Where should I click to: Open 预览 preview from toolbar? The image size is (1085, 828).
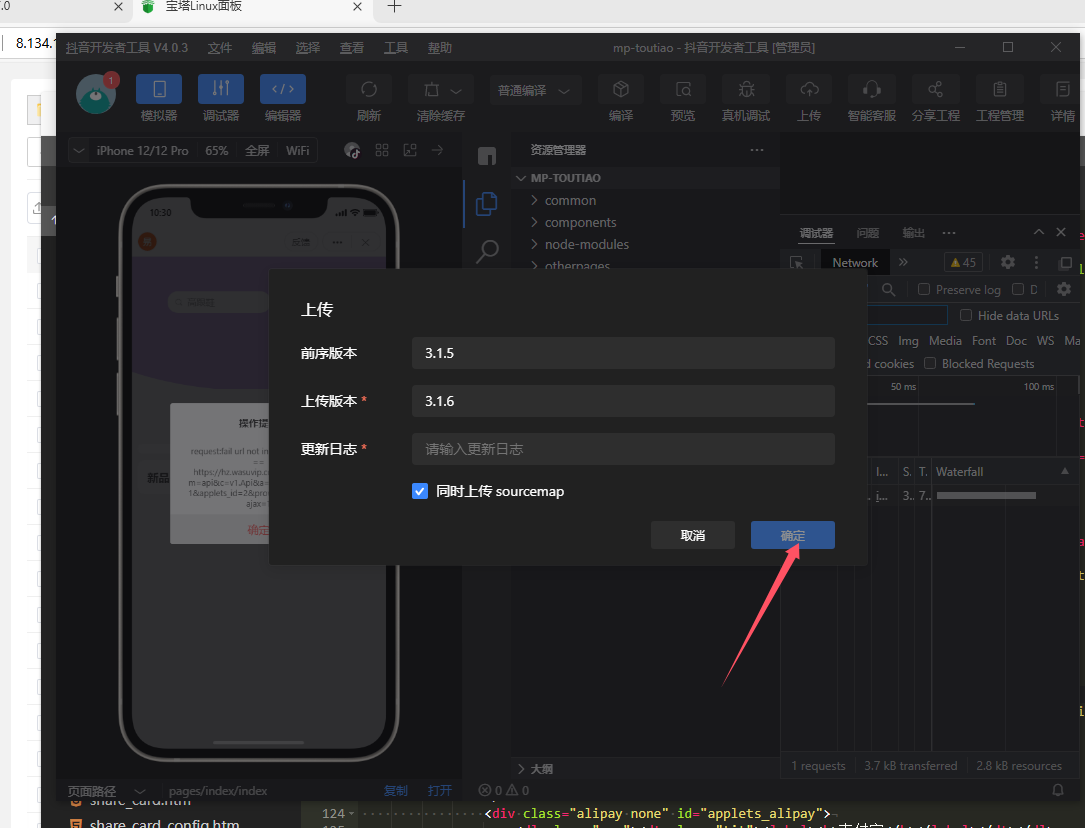pos(683,89)
